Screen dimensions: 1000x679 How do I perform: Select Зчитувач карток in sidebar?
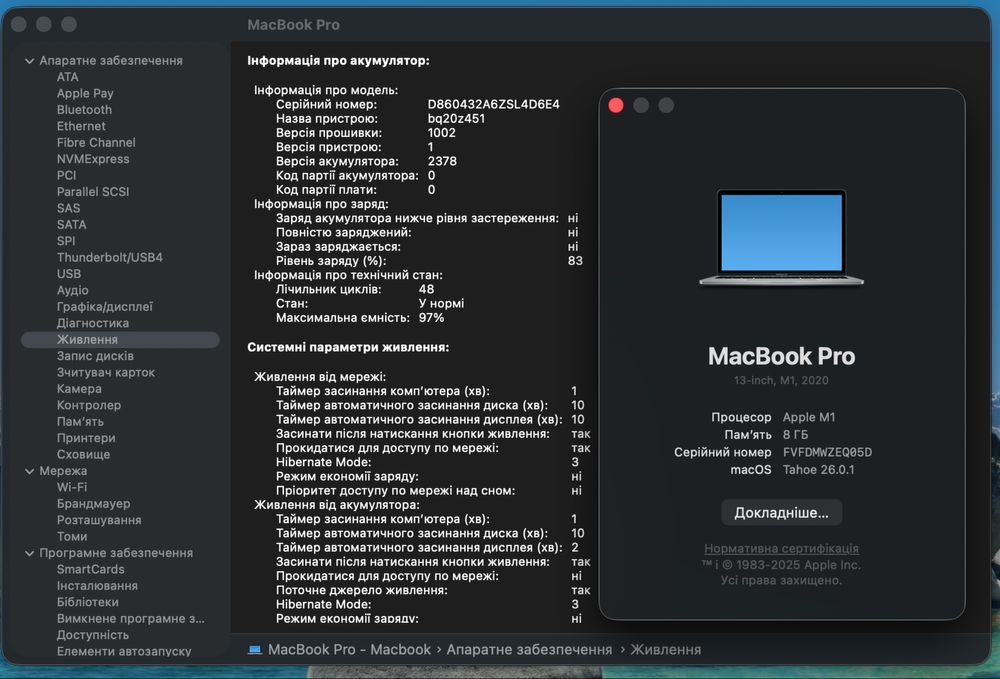[x=106, y=373]
